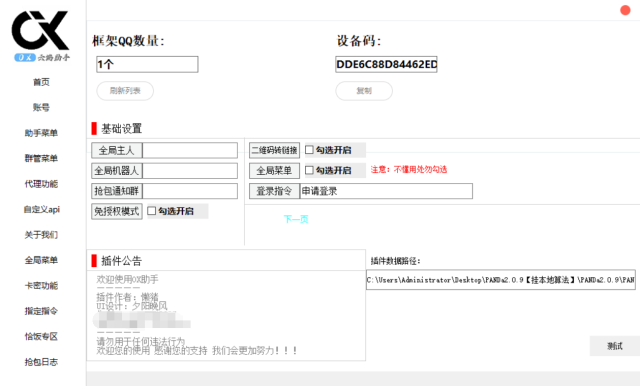Viewport: 640px width, 386px height.
Task: Click the 抢包通知群 label button
Action: [x=117, y=191]
